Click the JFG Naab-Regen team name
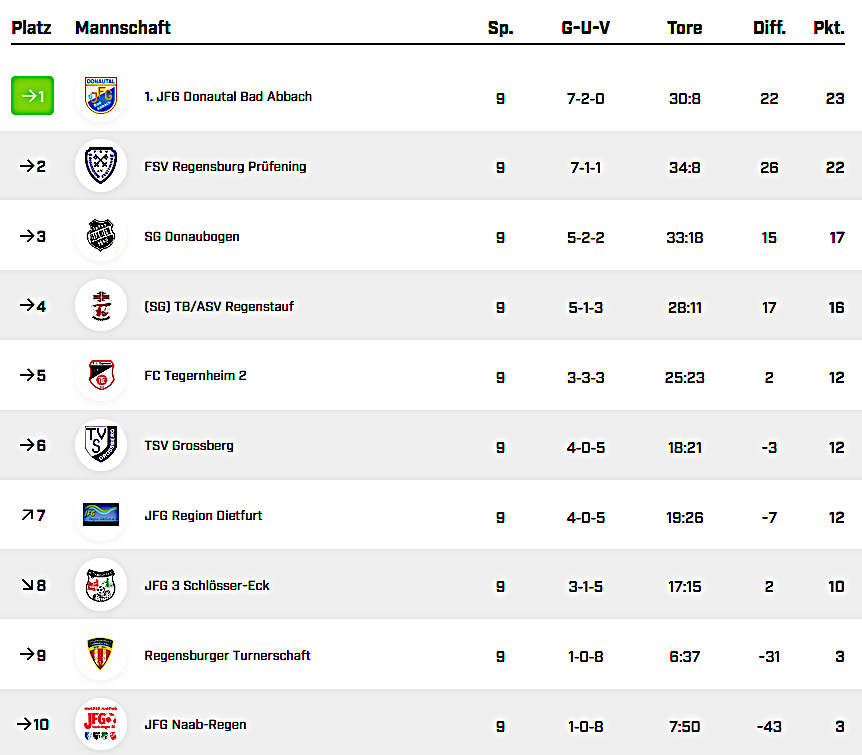 (195, 725)
